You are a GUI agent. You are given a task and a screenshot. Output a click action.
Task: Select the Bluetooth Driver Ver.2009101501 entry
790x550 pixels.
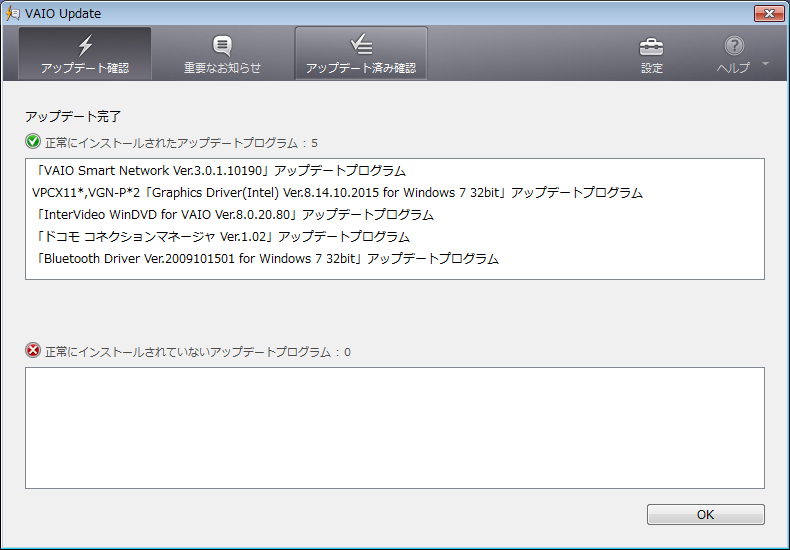coord(266,259)
